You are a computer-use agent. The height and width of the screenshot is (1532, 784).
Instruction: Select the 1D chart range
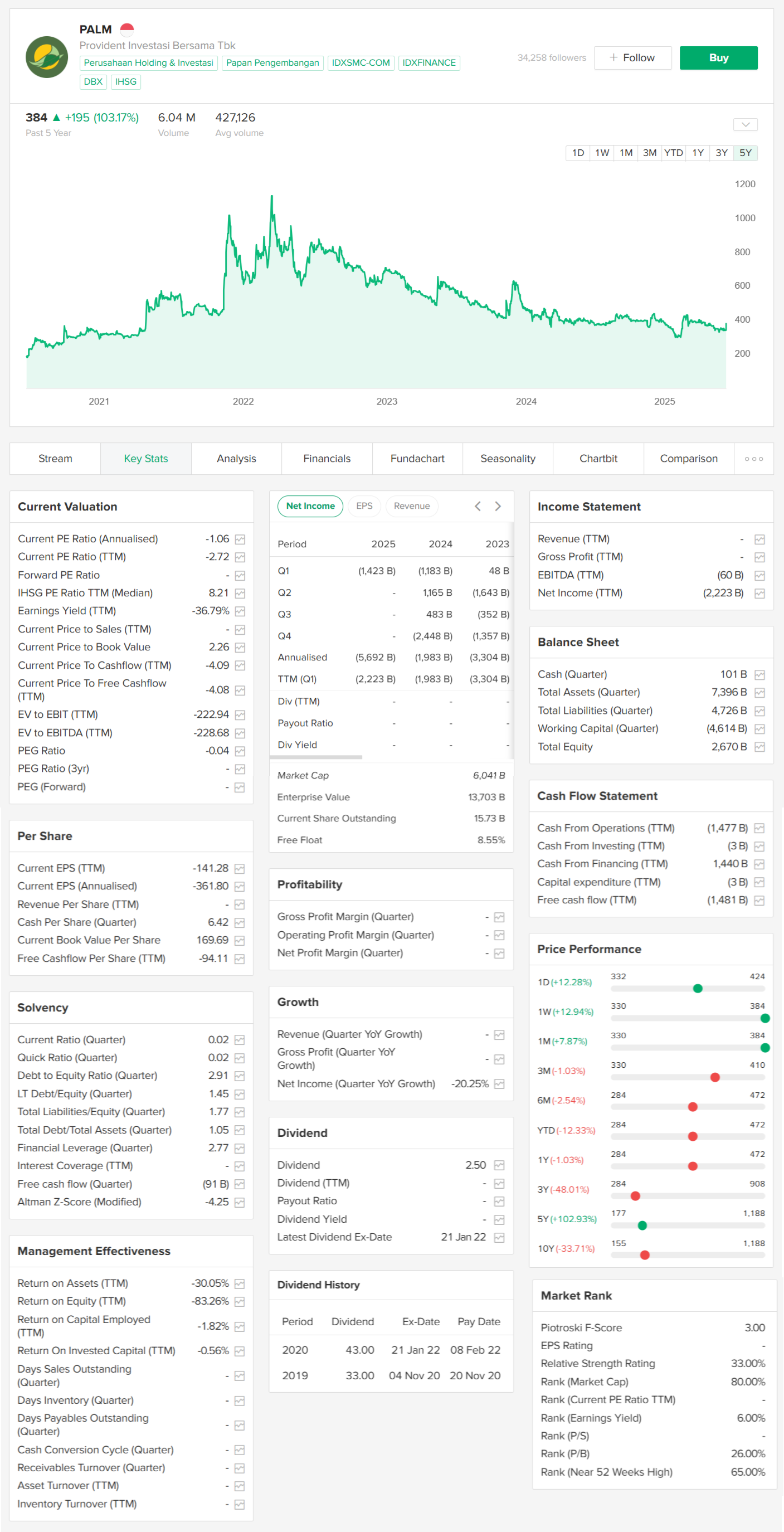(x=578, y=153)
